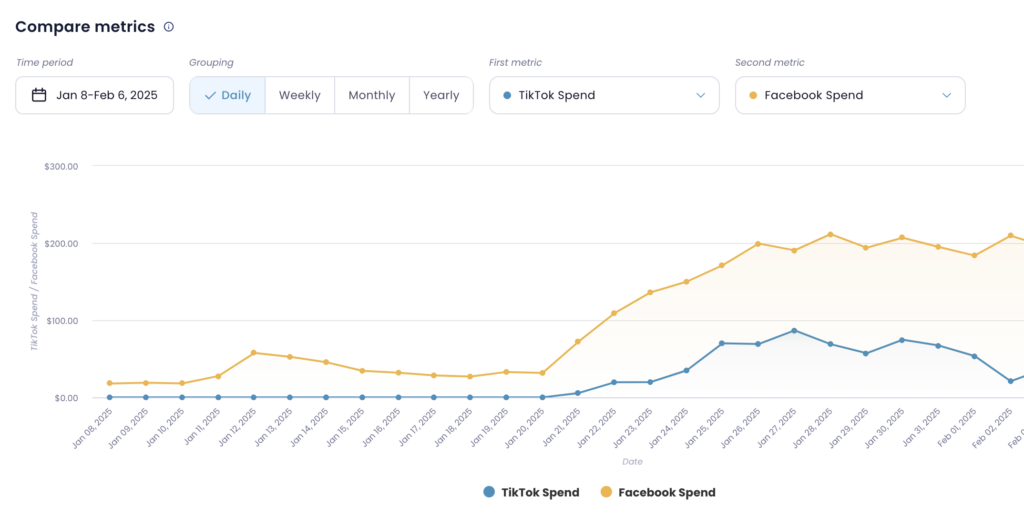Click the TikTok Spend point on Jan 30
Viewport: 1024px width, 526px height.
click(902, 340)
